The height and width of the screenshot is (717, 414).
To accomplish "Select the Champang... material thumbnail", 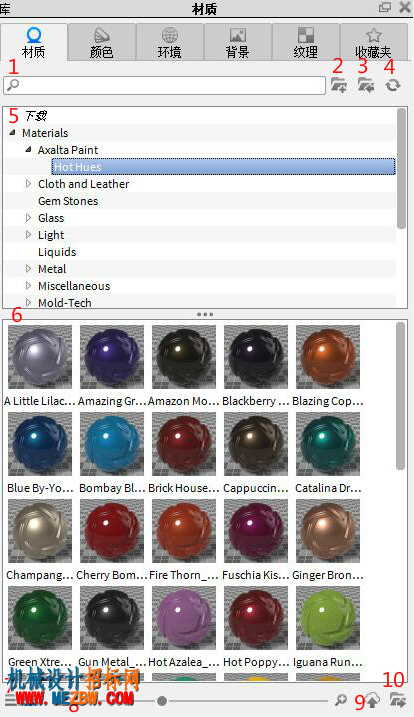I will [x=40, y=531].
